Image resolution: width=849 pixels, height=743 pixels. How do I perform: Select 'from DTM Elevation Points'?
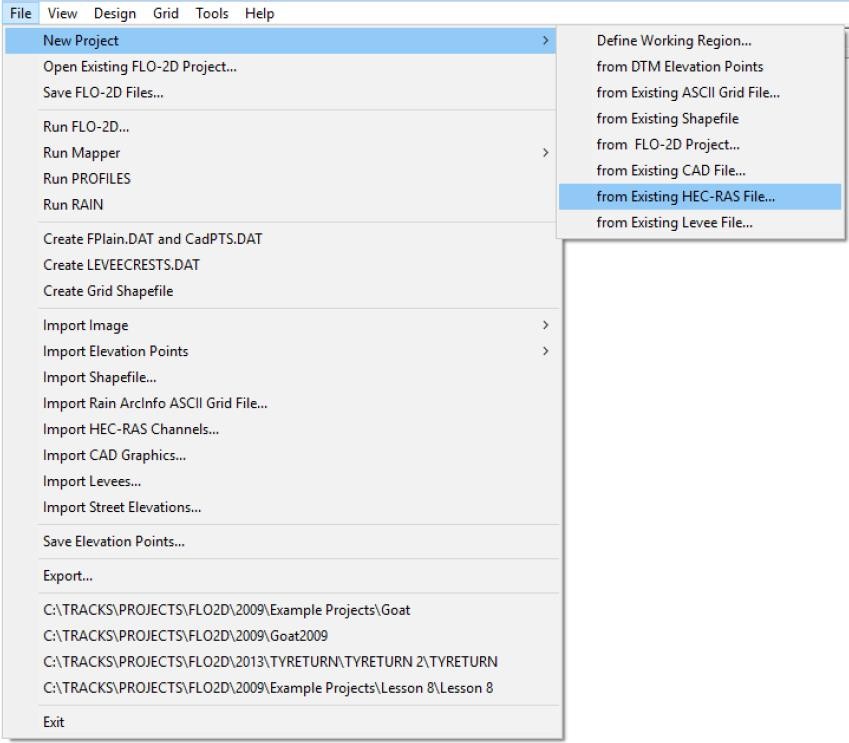pos(679,67)
